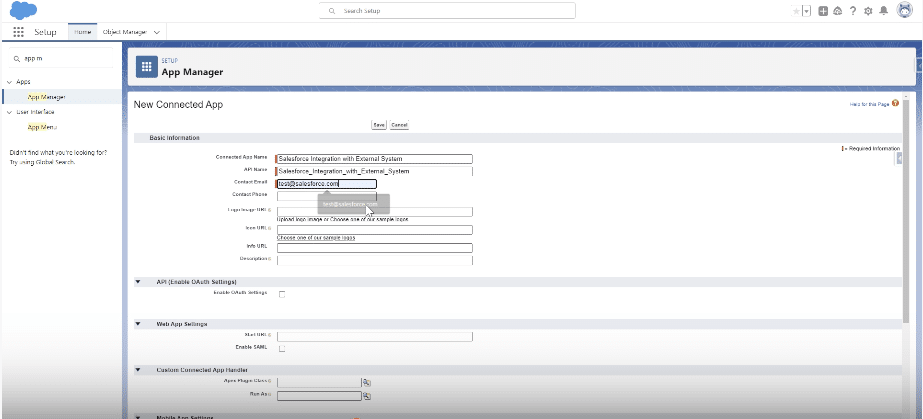Open the Object Manager tab dropdown chevron
Screen dimensions: 923x419
coord(157,32)
